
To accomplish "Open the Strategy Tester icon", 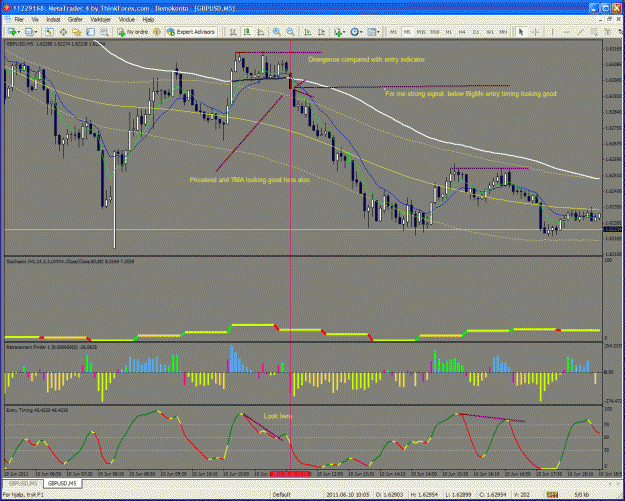I will [x=104, y=32].
